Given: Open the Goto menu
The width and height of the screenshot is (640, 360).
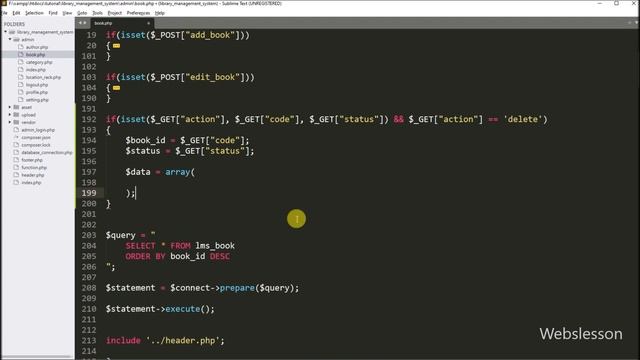Looking at the screenshot, I should [x=82, y=13].
